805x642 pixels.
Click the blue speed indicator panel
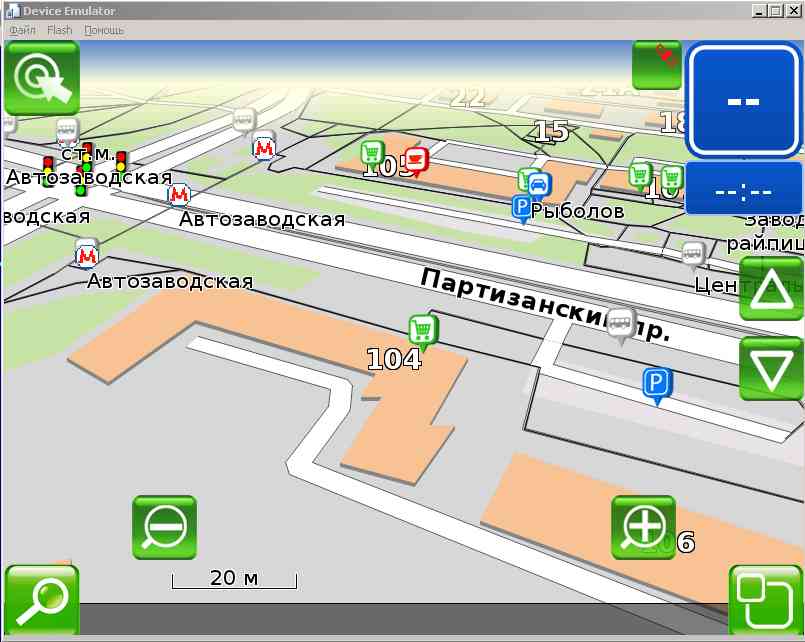(x=744, y=100)
